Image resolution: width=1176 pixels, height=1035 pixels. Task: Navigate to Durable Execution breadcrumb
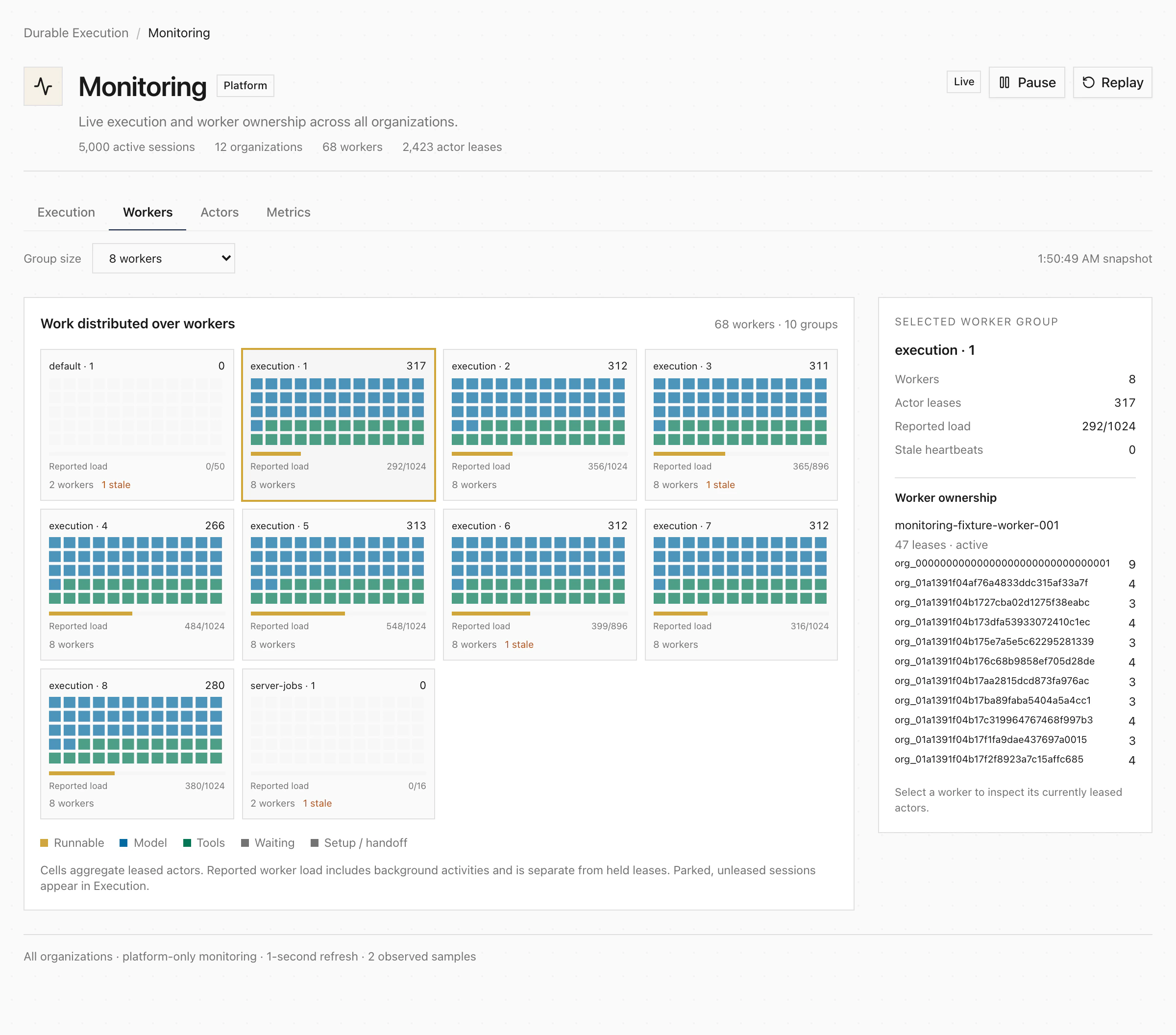click(x=76, y=33)
